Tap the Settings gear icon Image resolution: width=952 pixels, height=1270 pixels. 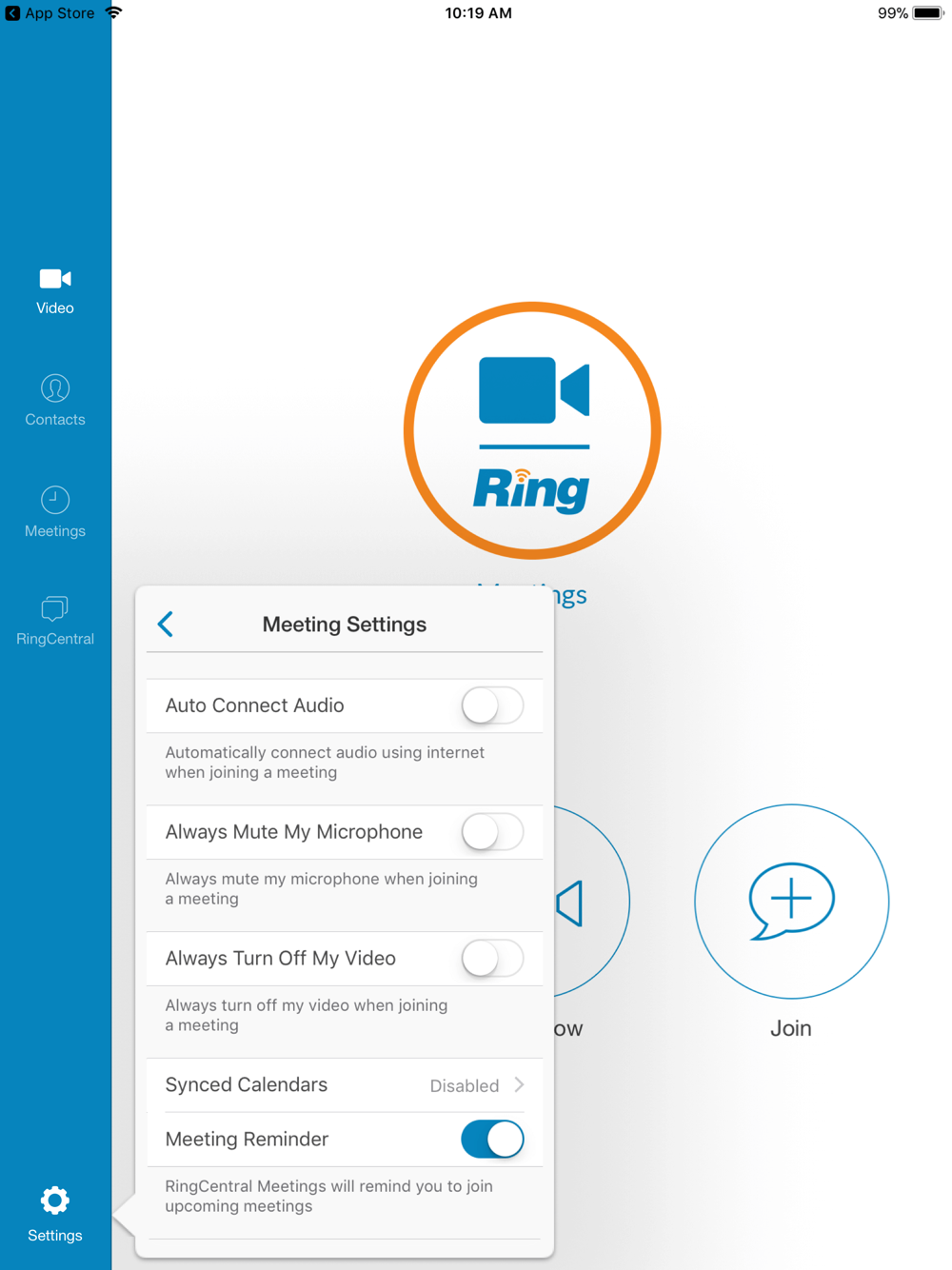click(x=55, y=1201)
